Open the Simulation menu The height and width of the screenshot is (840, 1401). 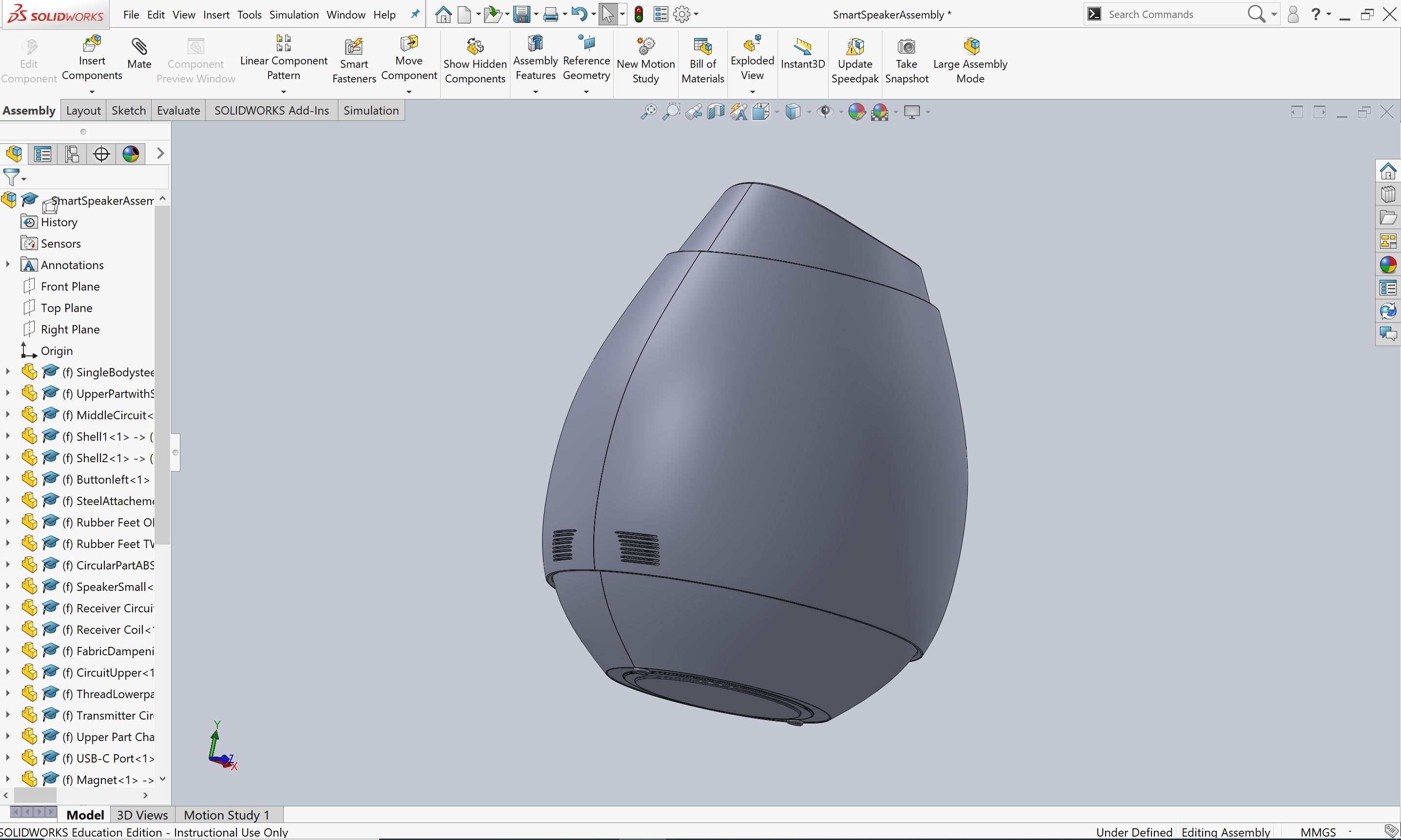pos(293,15)
